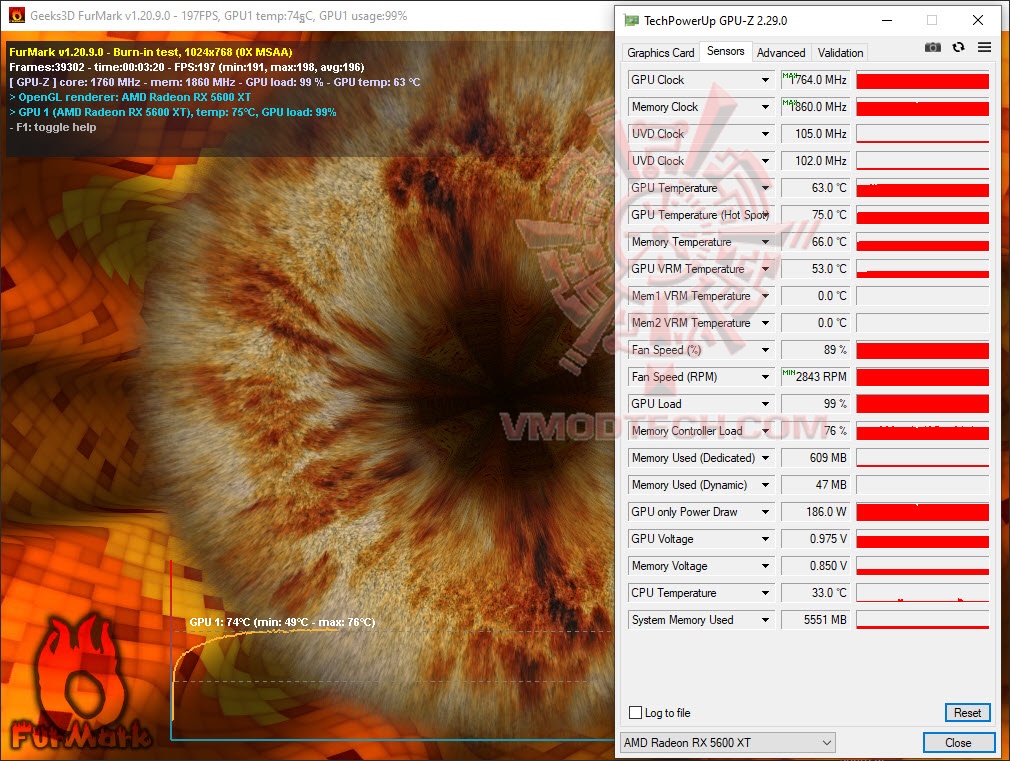This screenshot has height=761, width=1010.
Task: Click the 2843 RPM fan value
Action: point(815,377)
